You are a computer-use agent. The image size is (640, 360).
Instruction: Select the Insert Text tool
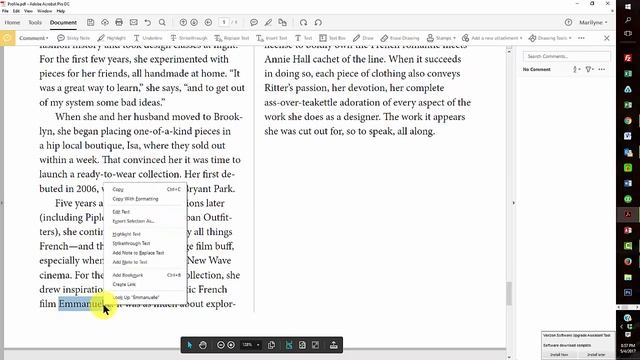[272, 38]
